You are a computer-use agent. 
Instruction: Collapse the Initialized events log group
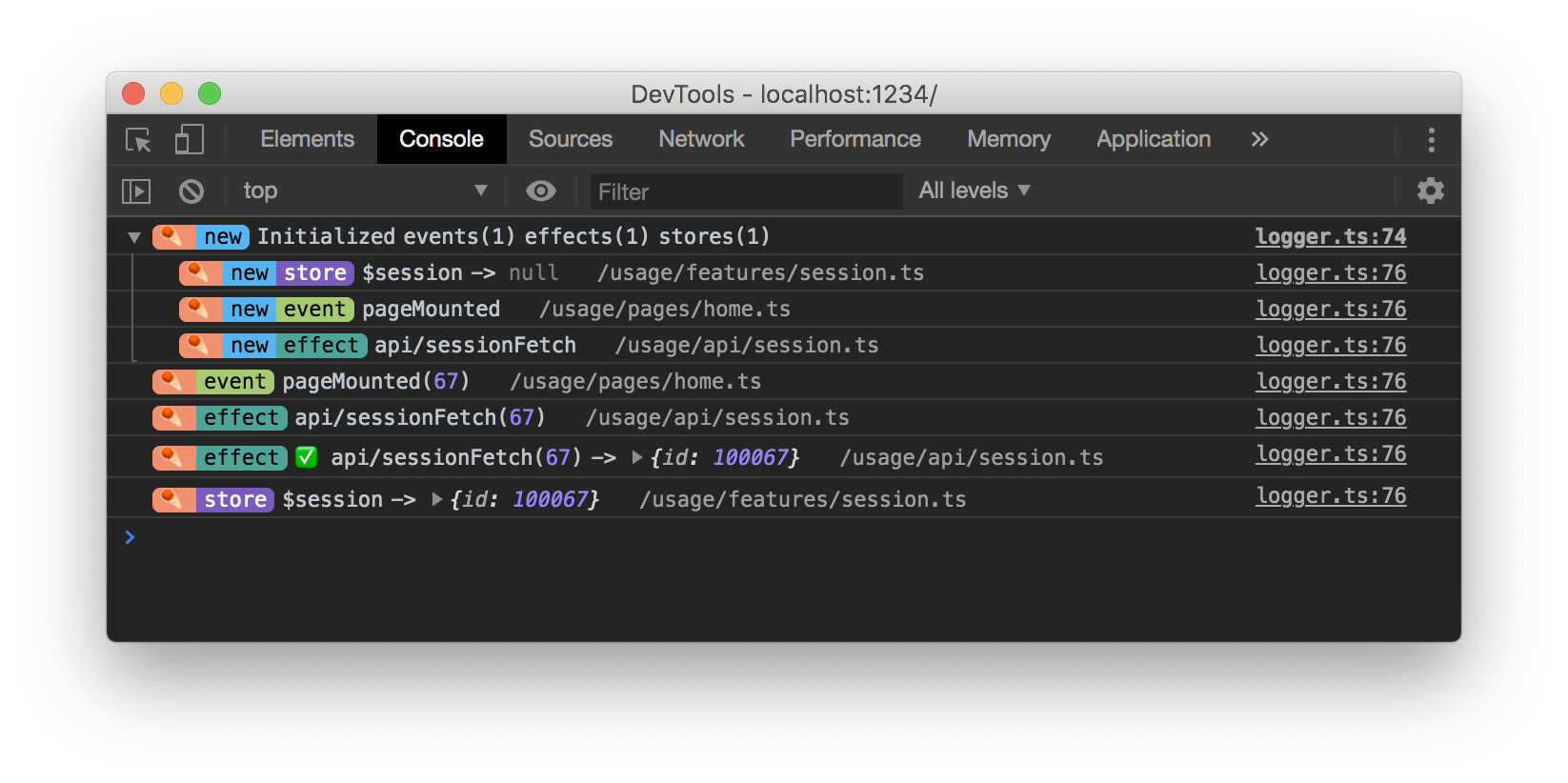(134, 237)
